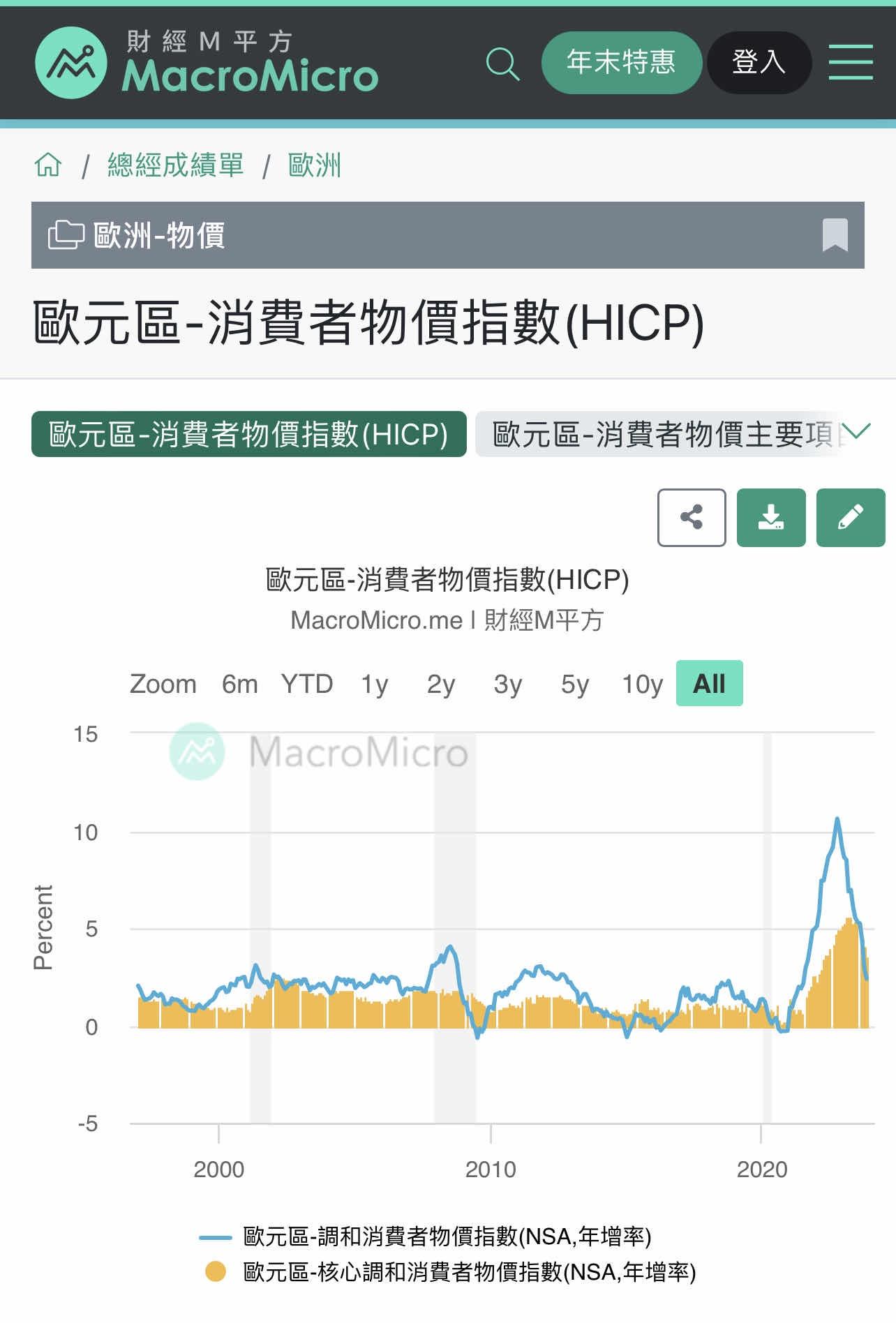Open the 歐洲-物價 folder icon
The width and height of the screenshot is (896, 1323).
[66, 235]
